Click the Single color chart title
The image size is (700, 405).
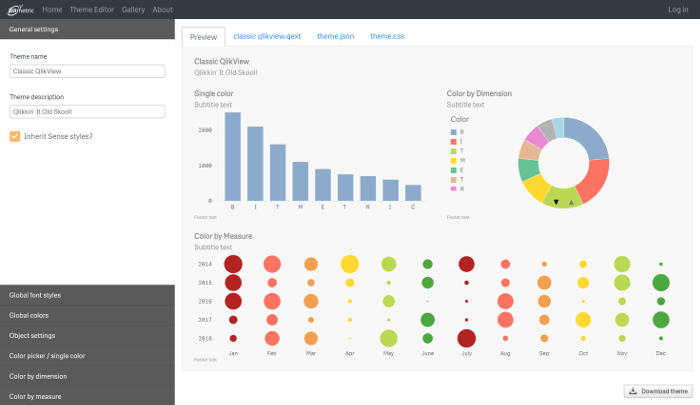[x=213, y=93]
